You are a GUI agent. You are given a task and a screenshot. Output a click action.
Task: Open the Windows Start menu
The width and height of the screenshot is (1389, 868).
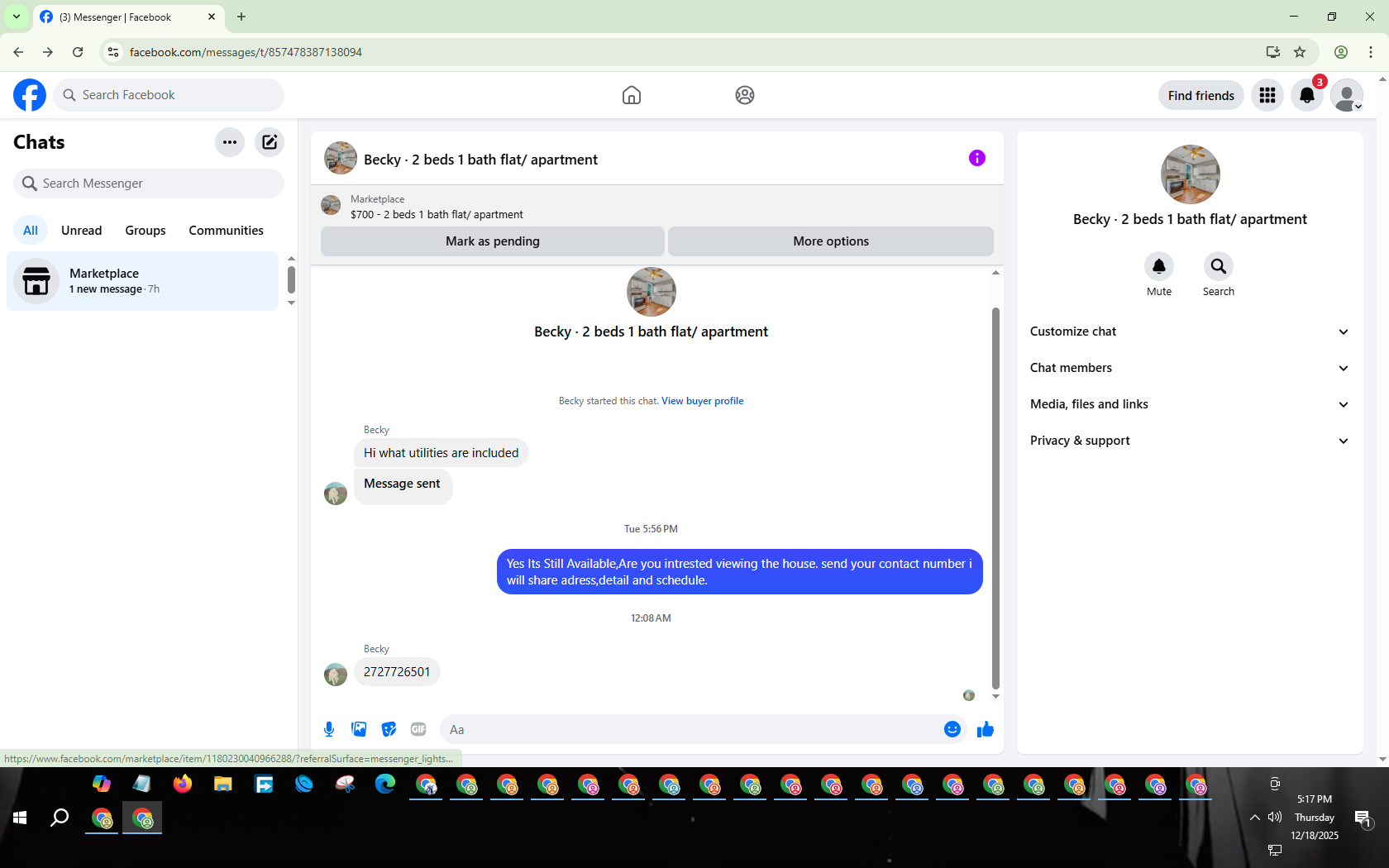(x=21, y=818)
